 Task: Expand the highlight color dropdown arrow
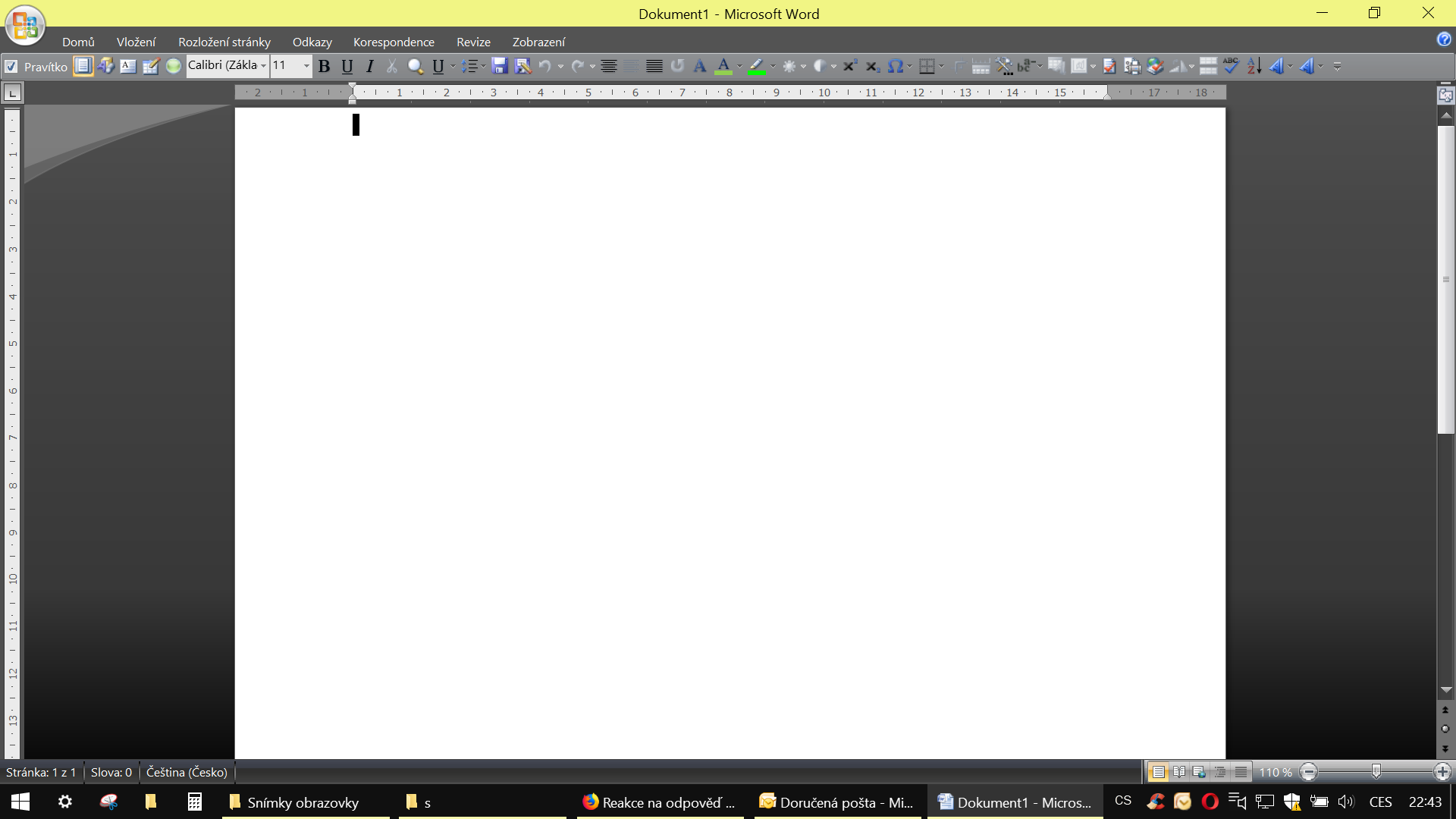773,67
